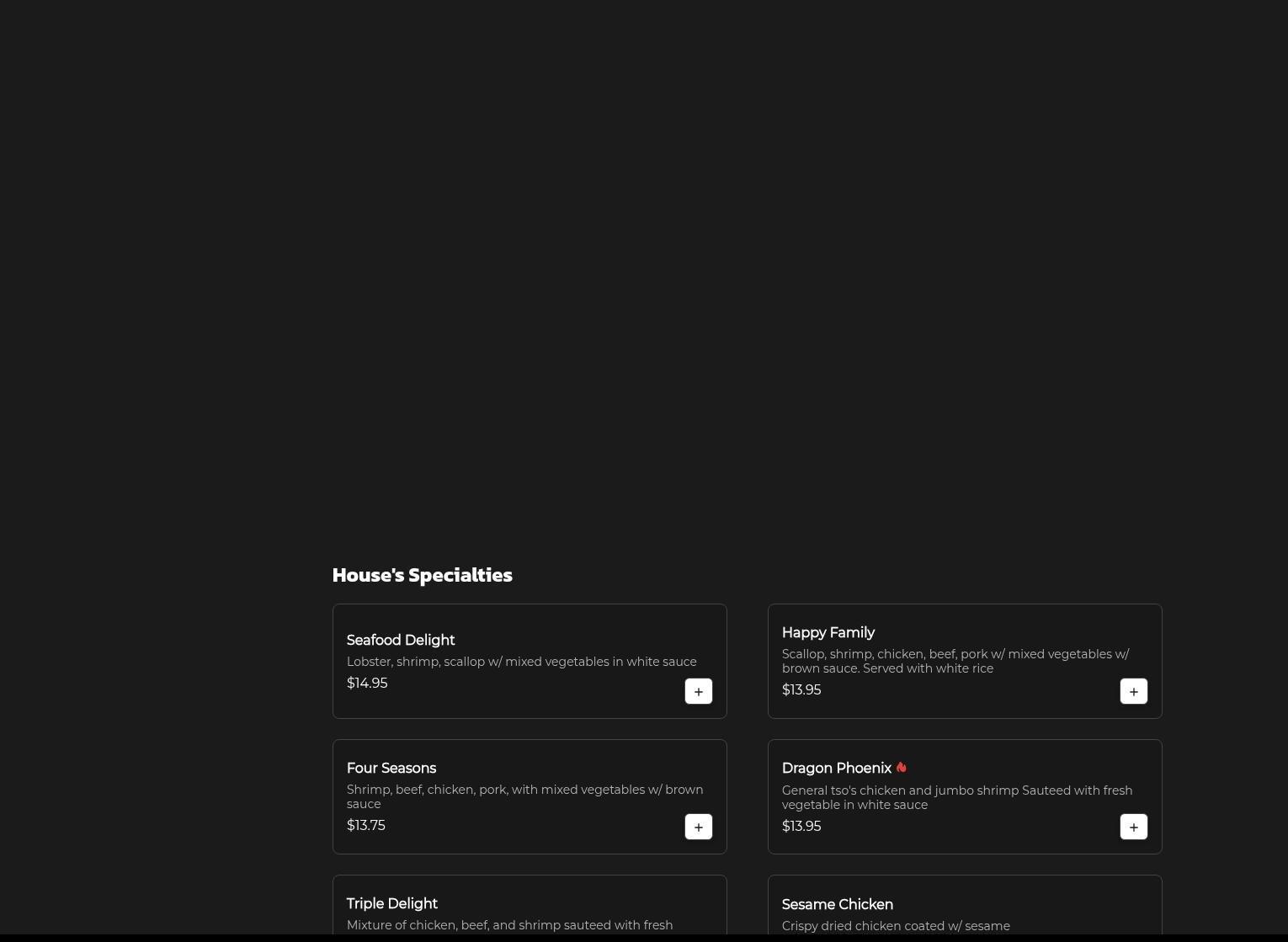This screenshot has height=942, width=1288.
Task: Click the $13.95 price under Dragon Phoenix
Action: (801, 827)
